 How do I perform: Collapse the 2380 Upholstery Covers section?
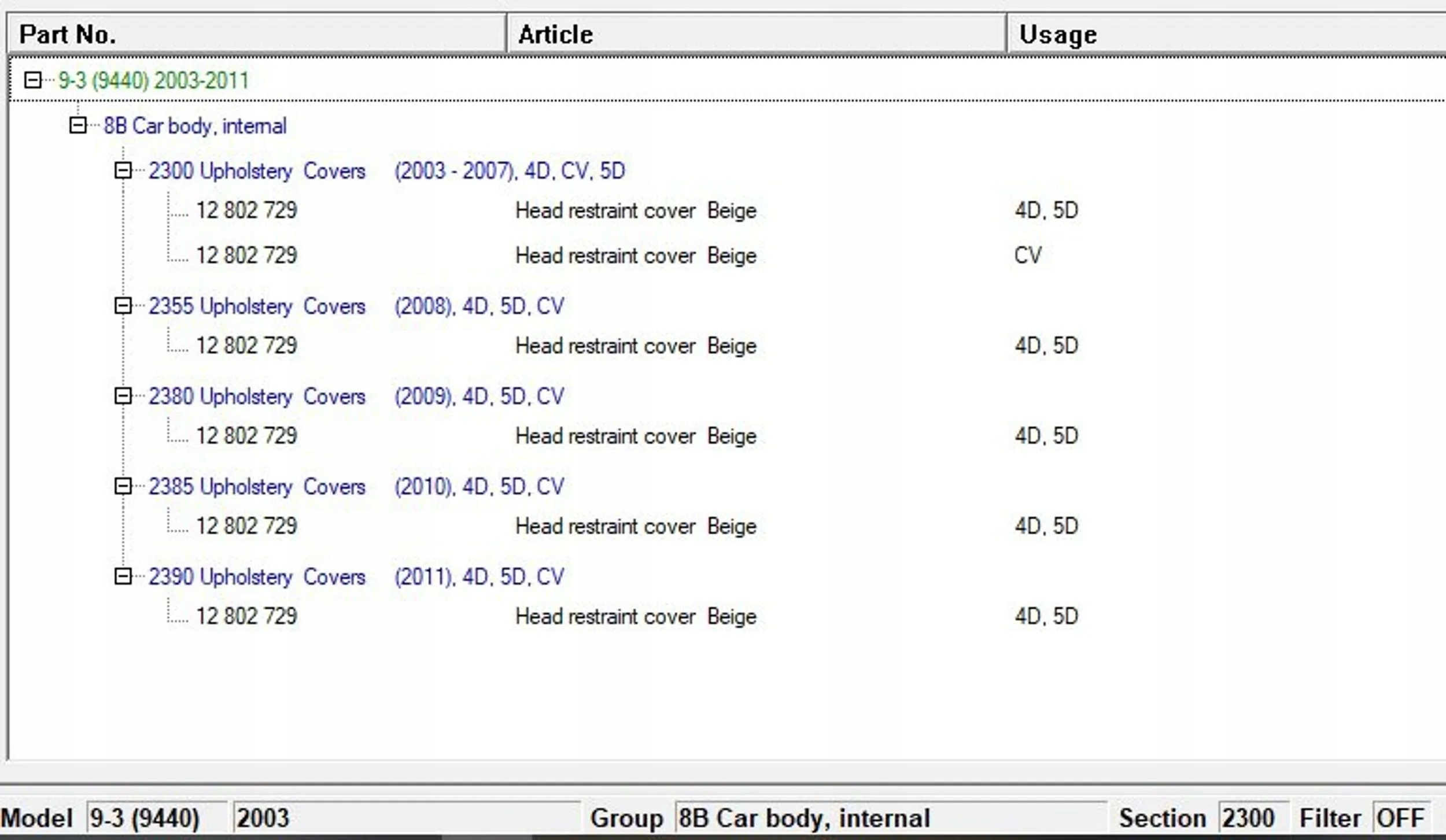[123, 396]
